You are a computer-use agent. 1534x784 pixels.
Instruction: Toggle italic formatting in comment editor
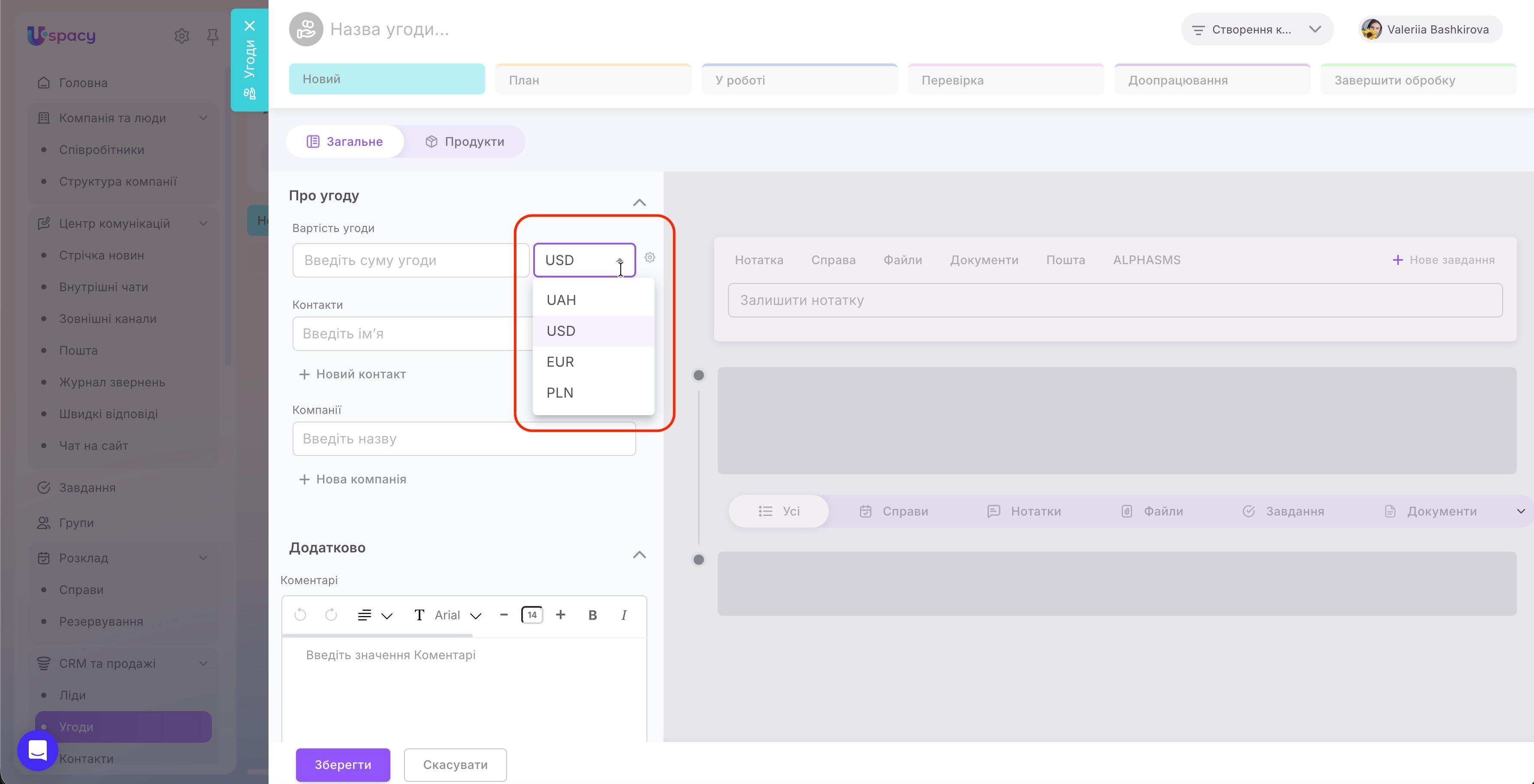(623, 615)
